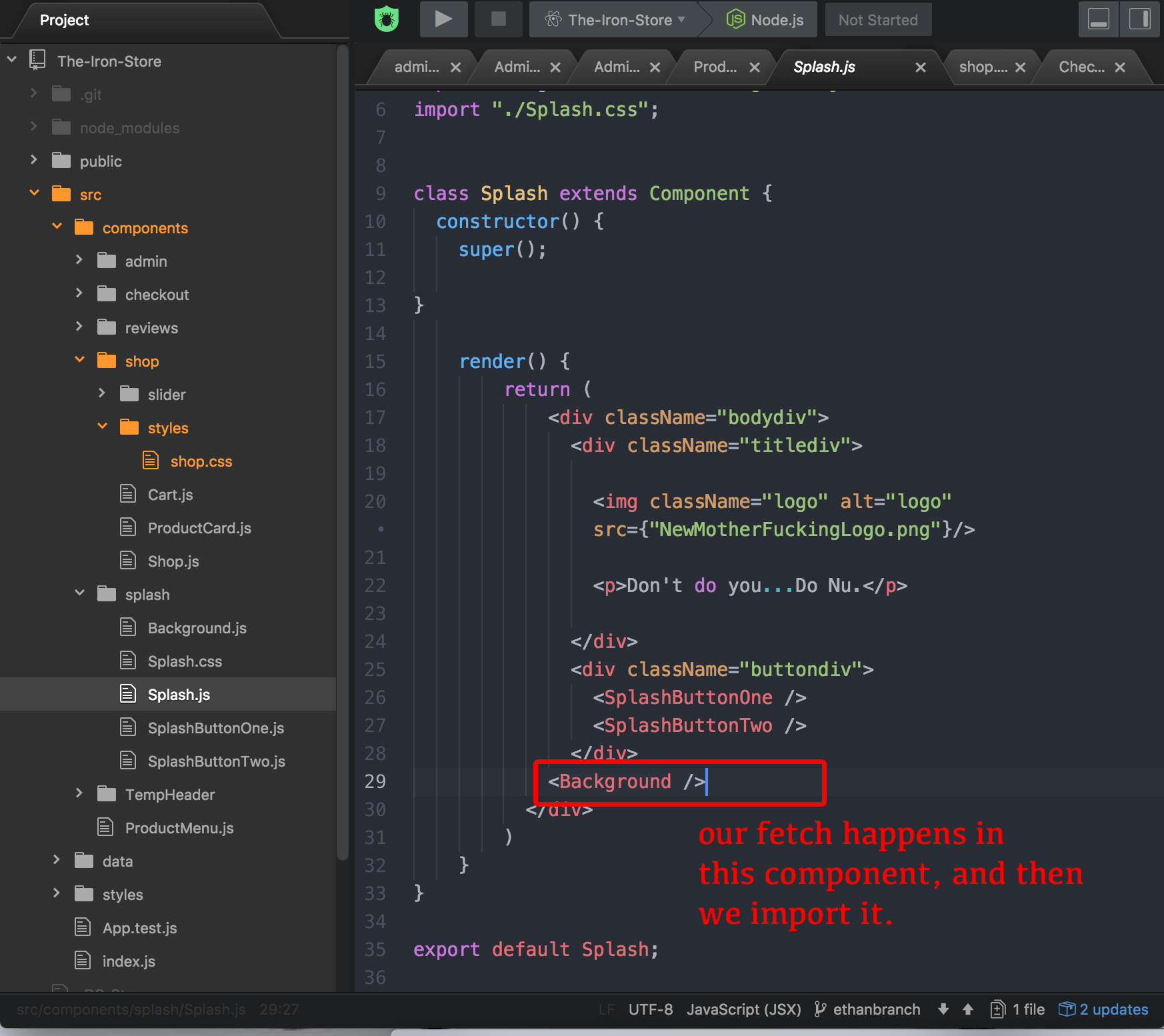Open The-Iron-Store target dropdown
This screenshot has width=1164, height=1036.
[615, 20]
